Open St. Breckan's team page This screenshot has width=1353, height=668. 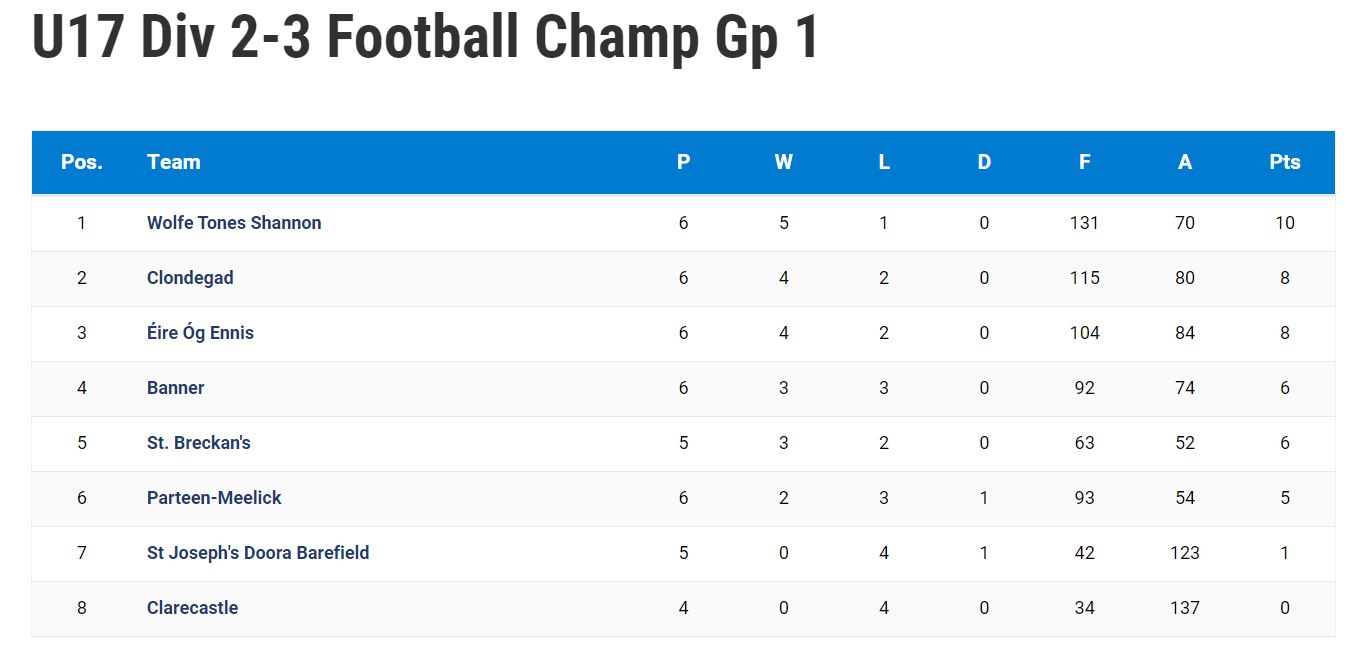(198, 443)
